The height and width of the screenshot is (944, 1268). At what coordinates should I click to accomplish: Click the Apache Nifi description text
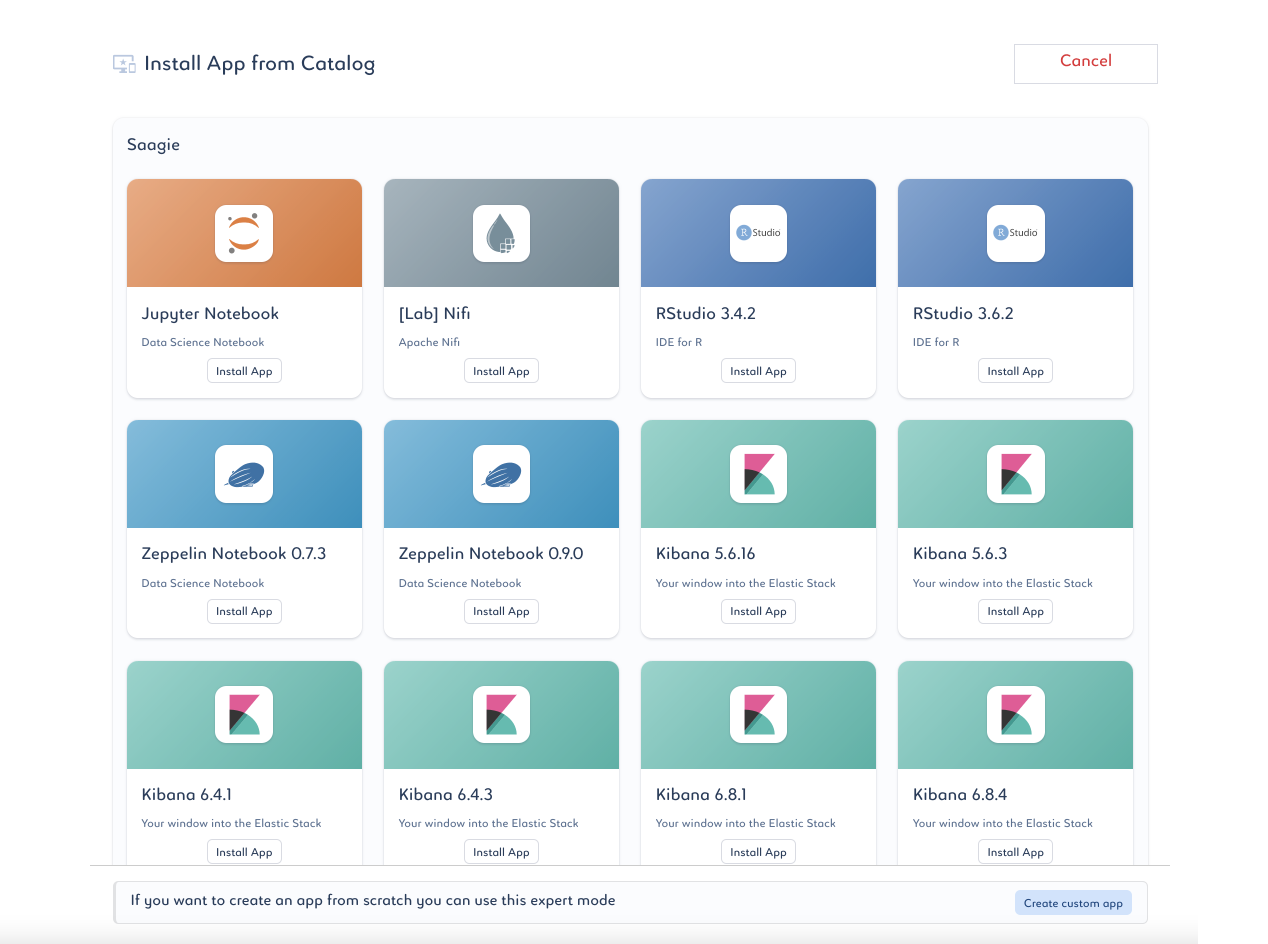(x=429, y=342)
